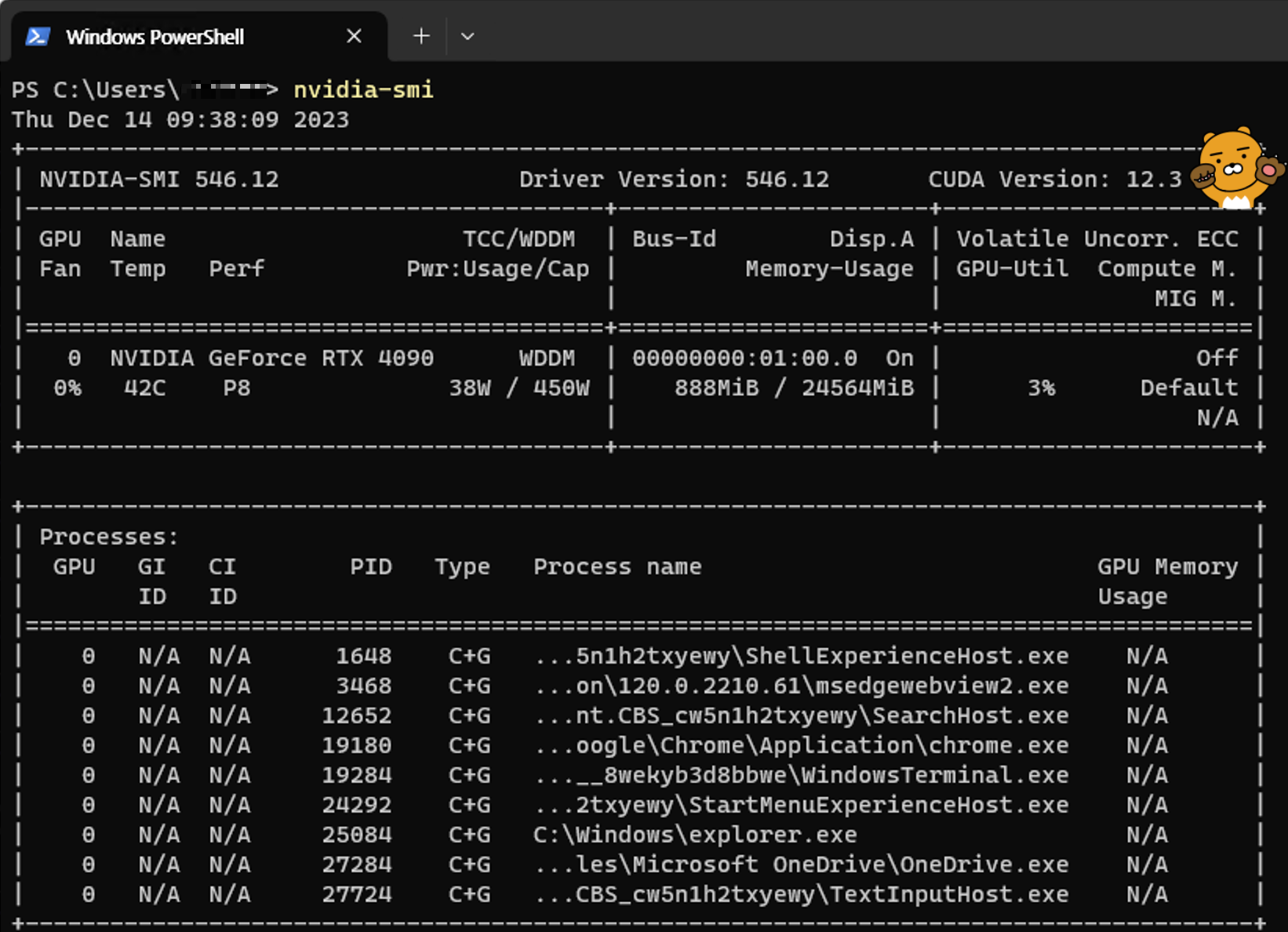Click the nvidia-smi command text

[x=363, y=90]
